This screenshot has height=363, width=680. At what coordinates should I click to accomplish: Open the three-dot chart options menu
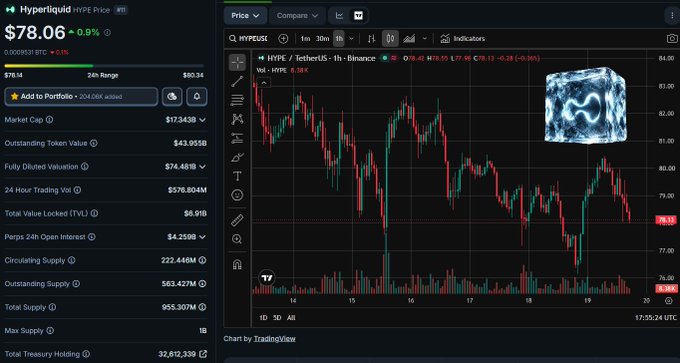(672, 16)
